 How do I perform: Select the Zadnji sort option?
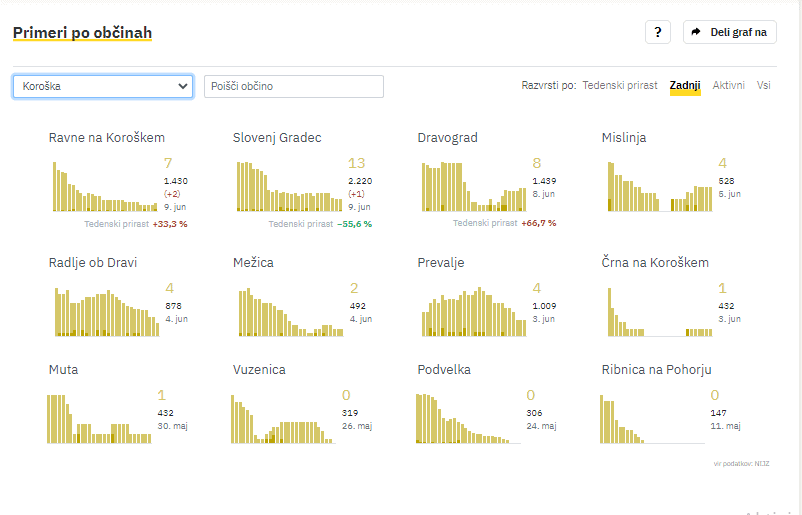[x=685, y=86]
